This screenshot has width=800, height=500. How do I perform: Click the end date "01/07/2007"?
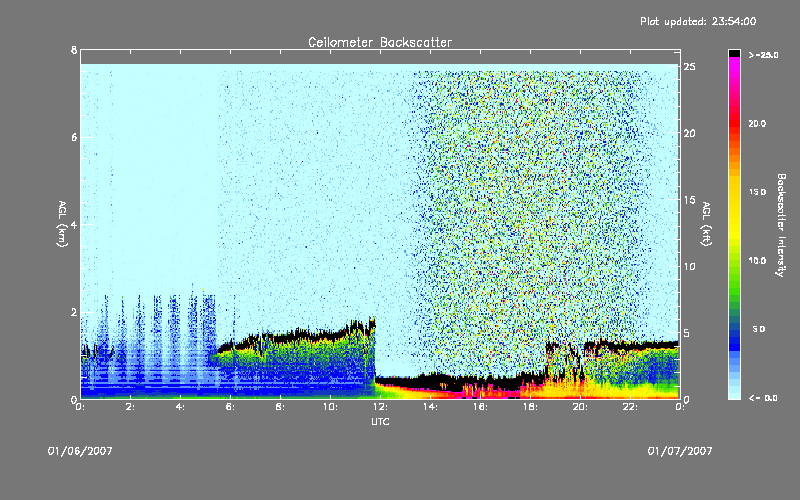(680, 451)
